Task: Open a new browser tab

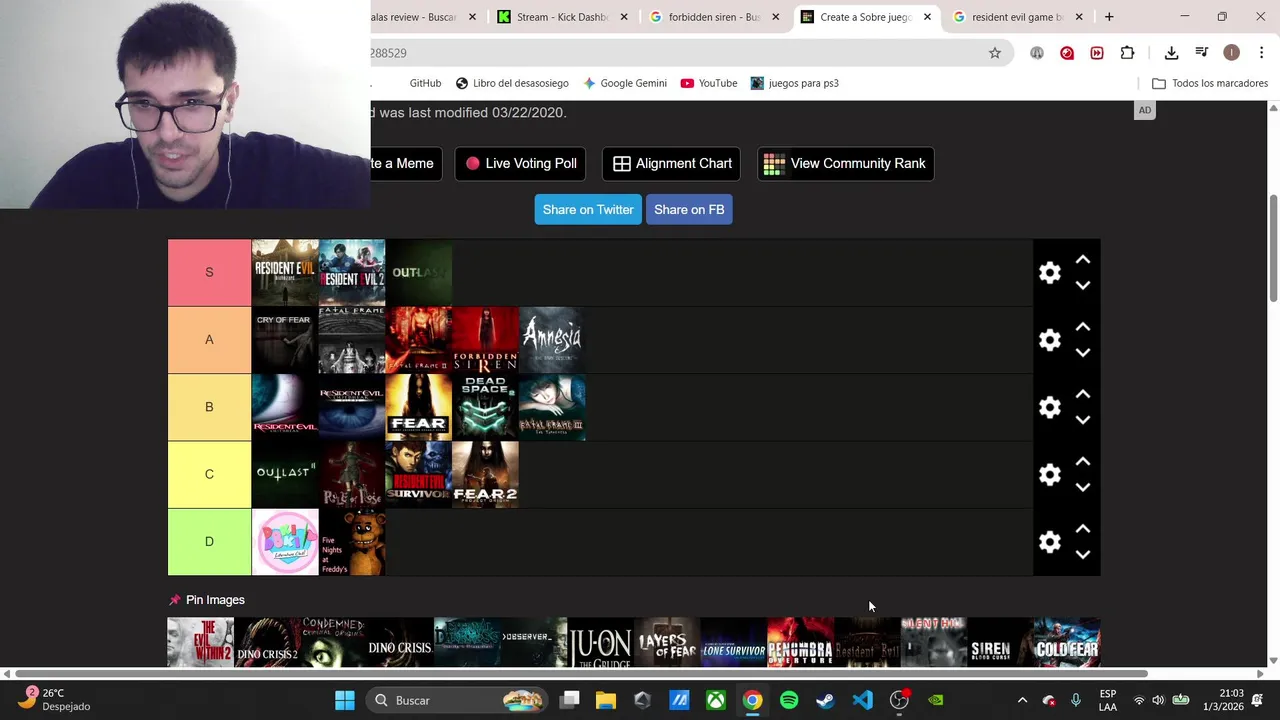Action: coord(1109,17)
